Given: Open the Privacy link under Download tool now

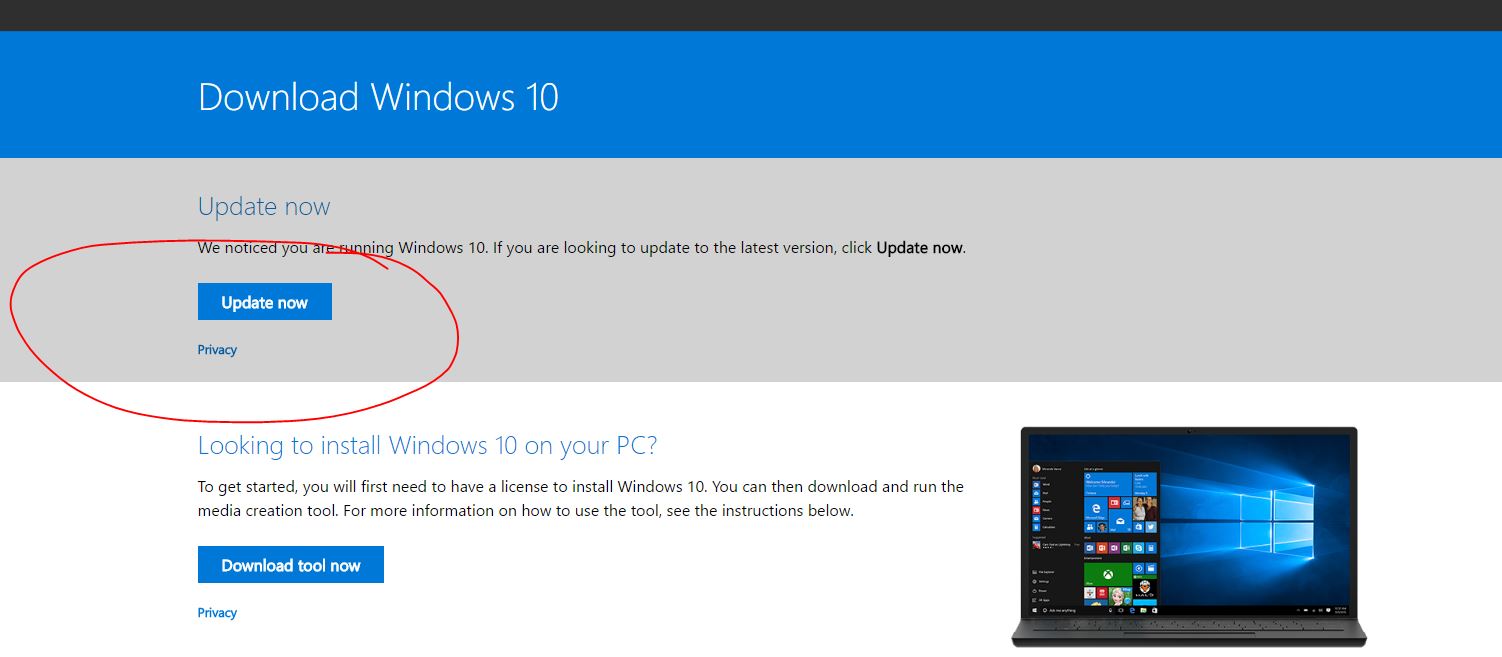Looking at the screenshot, I should coord(217,613).
